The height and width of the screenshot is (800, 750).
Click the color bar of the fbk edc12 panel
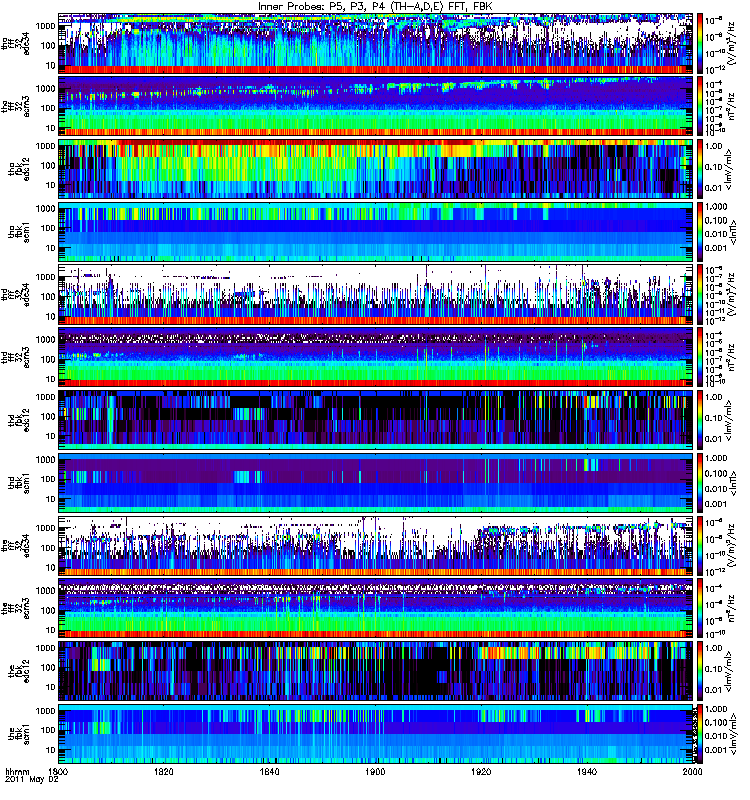tap(700, 671)
